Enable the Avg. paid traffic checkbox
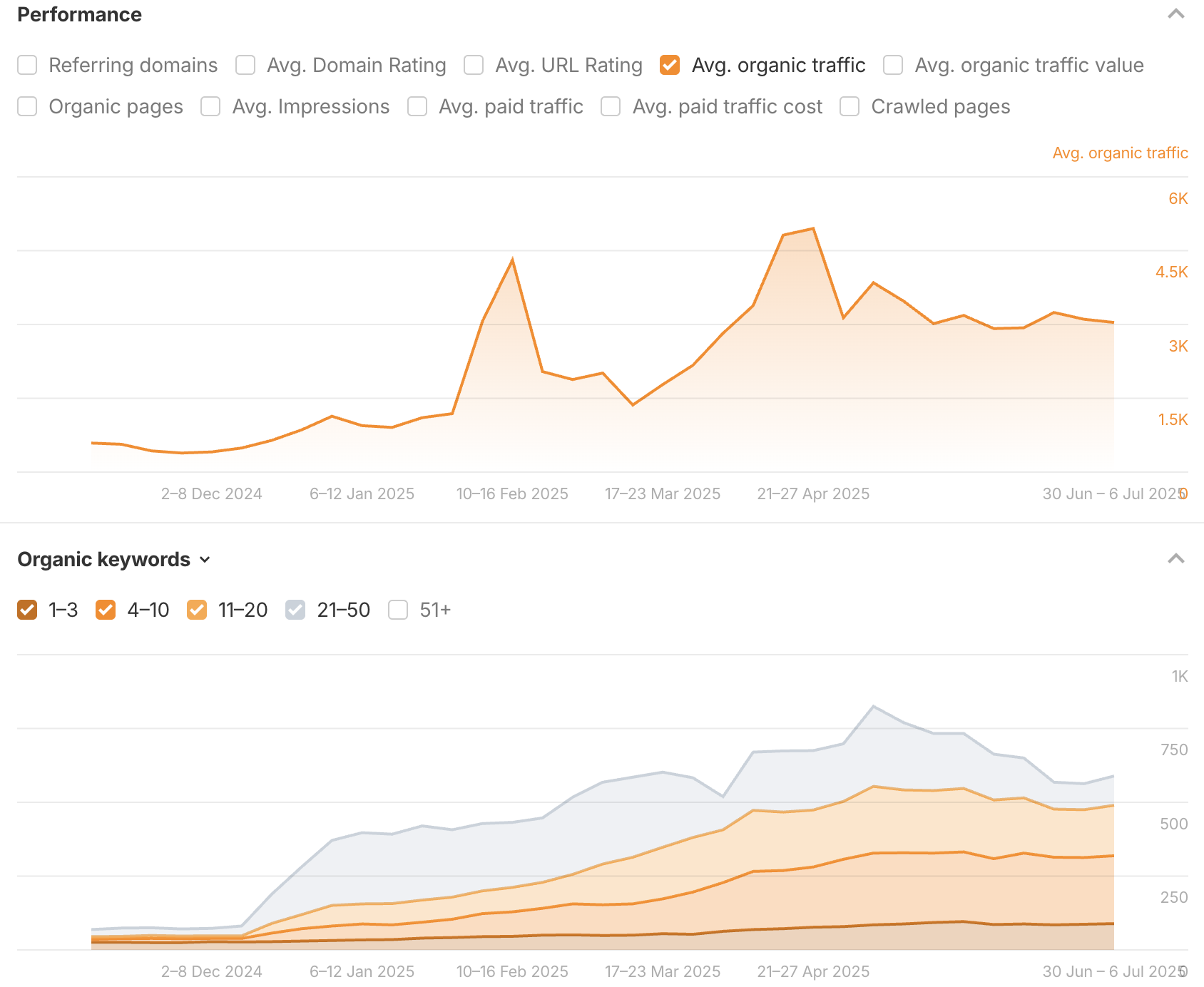The height and width of the screenshot is (987, 1204). [417, 106]
